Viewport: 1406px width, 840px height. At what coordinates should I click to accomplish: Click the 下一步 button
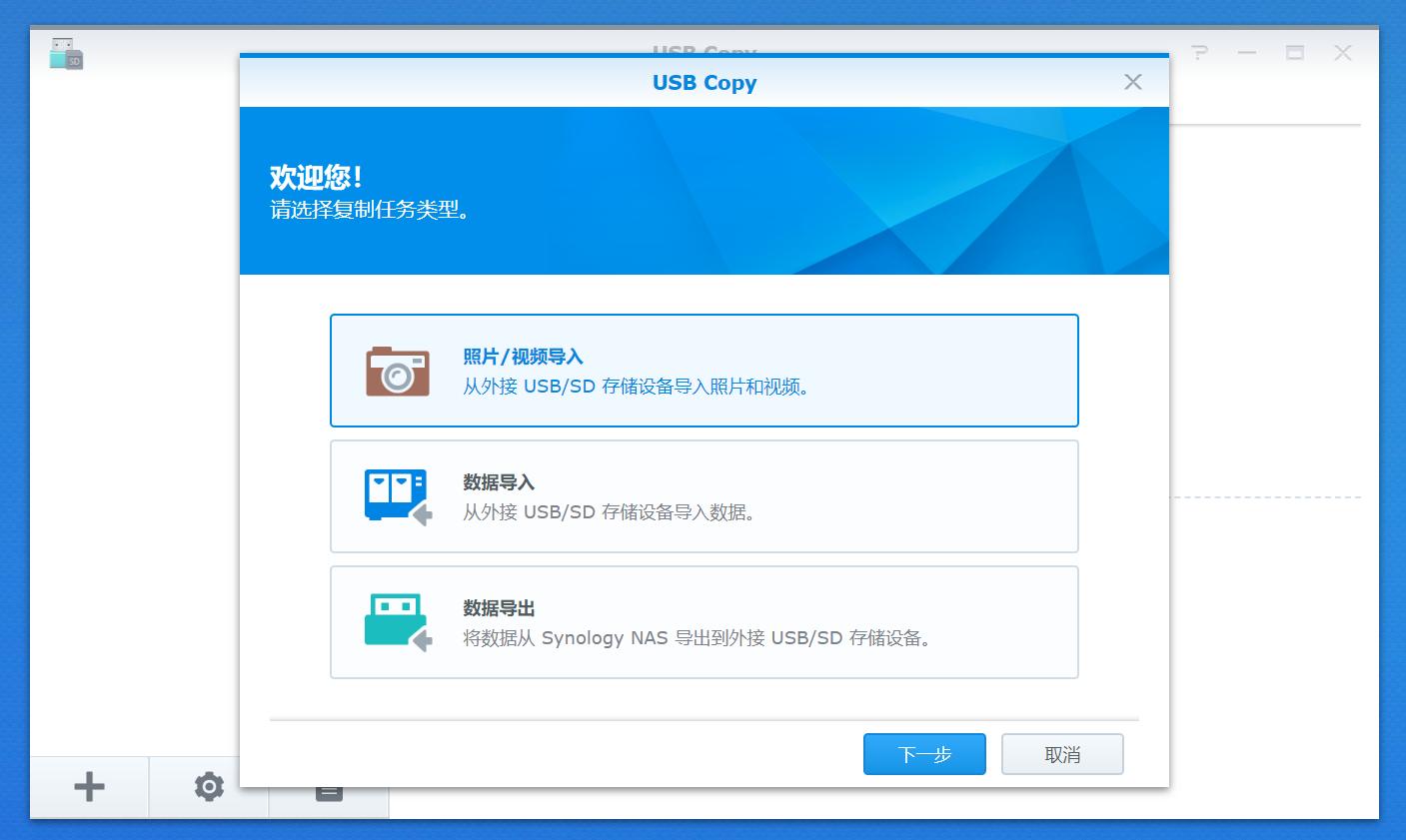point(924,754)
